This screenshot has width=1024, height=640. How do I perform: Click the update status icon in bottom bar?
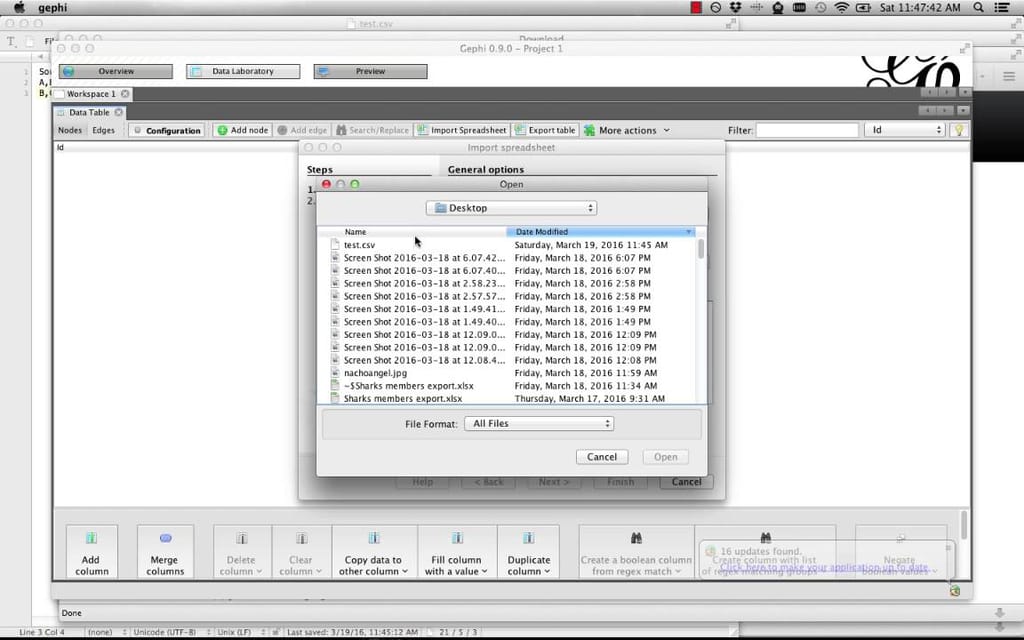coord(955,590)
